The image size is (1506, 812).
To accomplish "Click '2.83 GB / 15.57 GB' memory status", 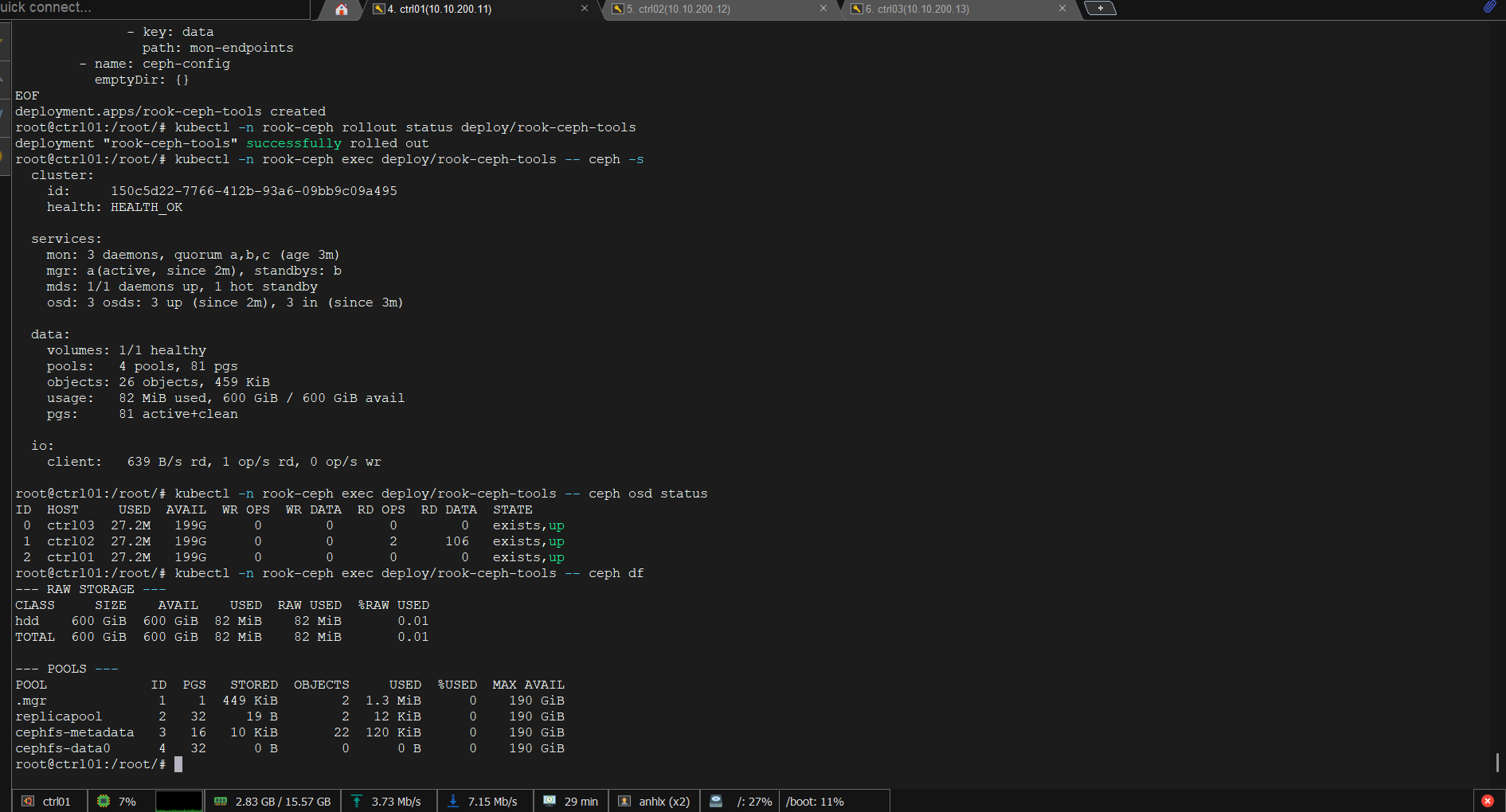I will click(x=283, y=802).
